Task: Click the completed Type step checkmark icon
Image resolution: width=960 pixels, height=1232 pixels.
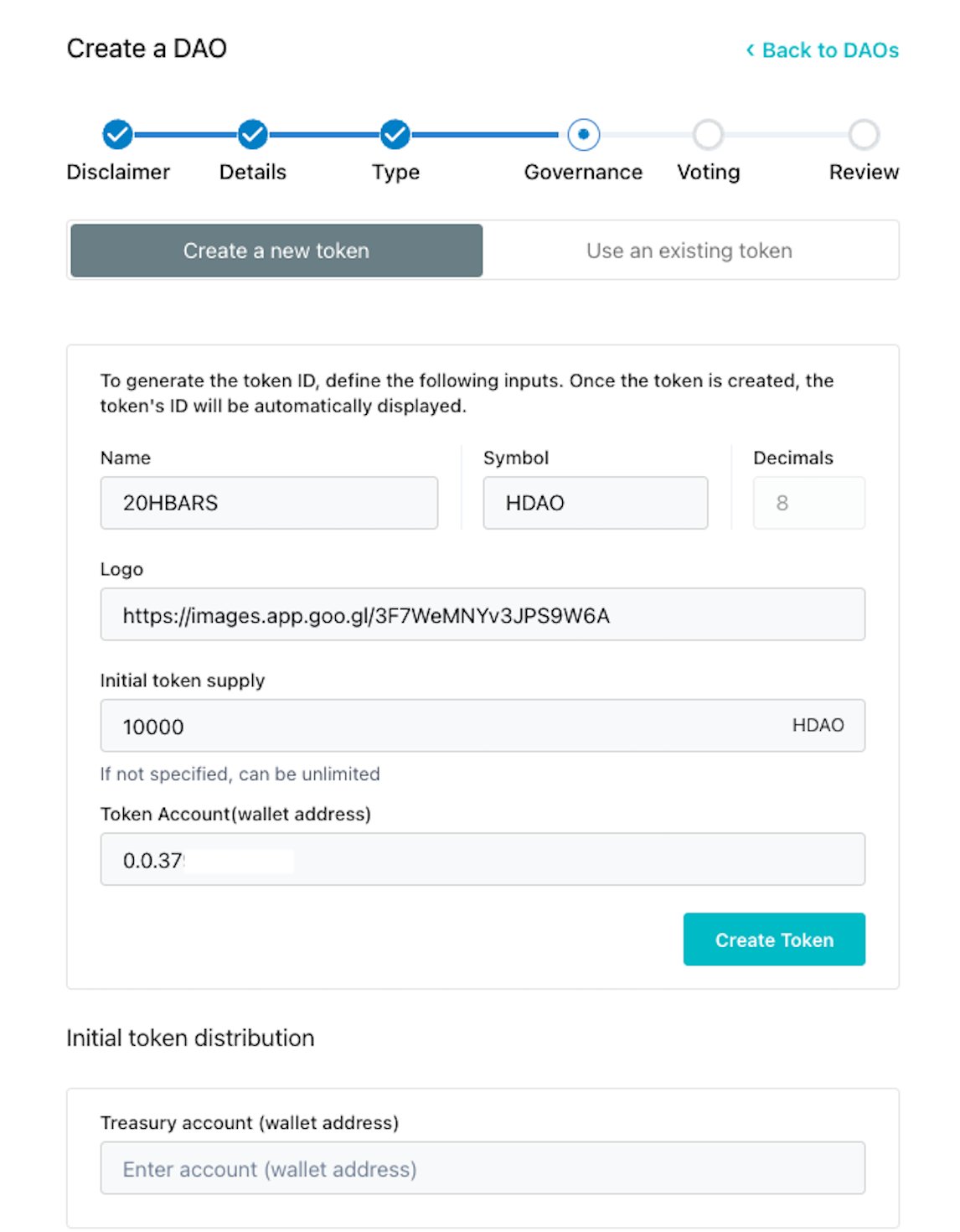Action: (395, 134)
